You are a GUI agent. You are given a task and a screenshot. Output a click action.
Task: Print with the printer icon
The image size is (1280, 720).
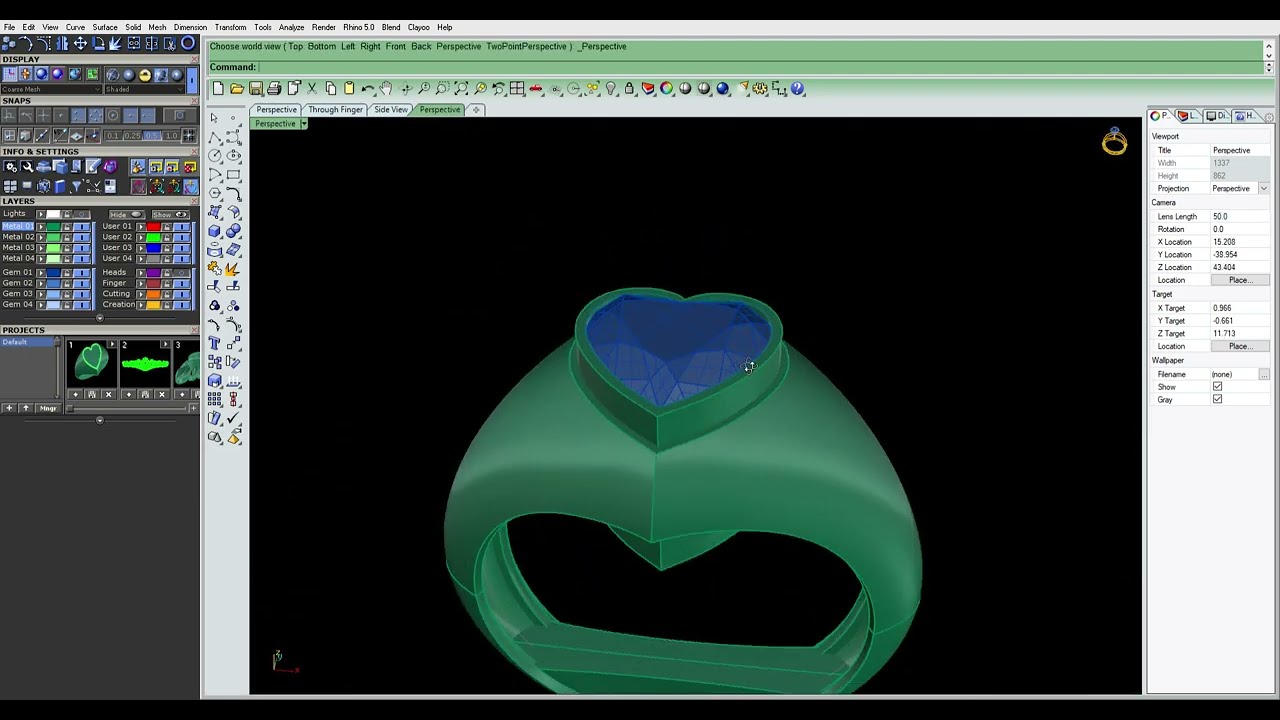tap(274, 89)
